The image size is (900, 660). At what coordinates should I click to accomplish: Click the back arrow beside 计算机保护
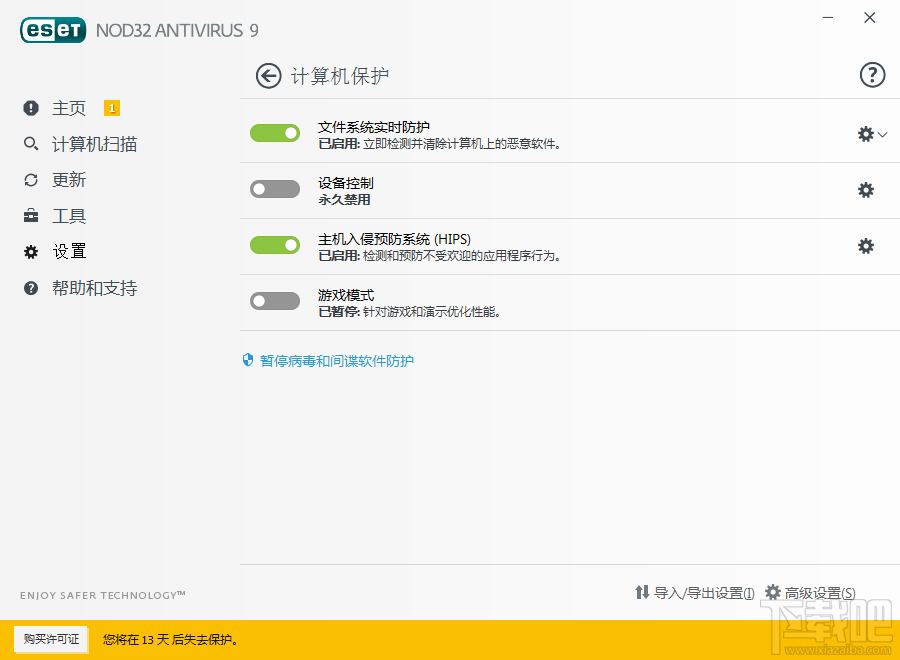click(268, 75)
